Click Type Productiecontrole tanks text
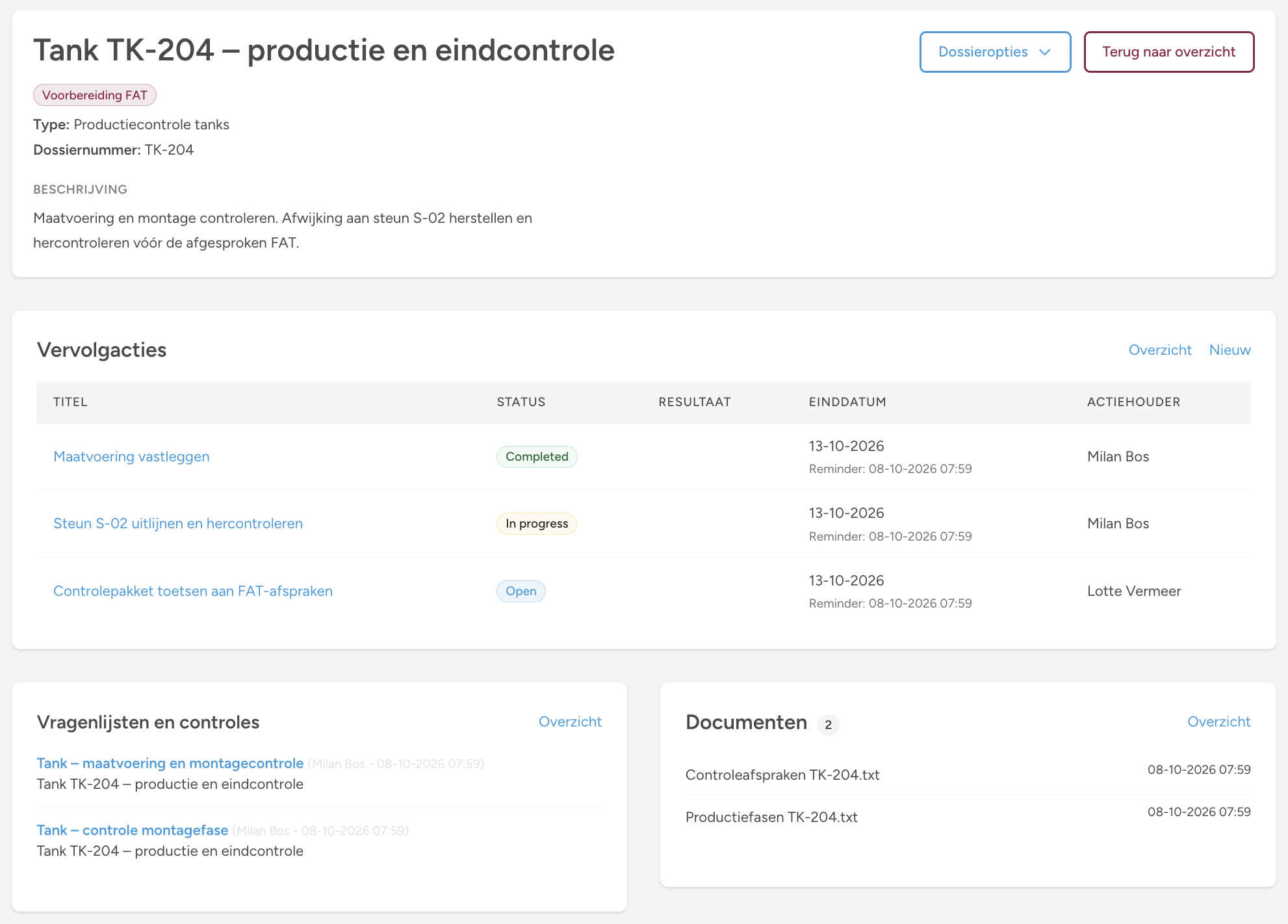 (x=131, y=124)
